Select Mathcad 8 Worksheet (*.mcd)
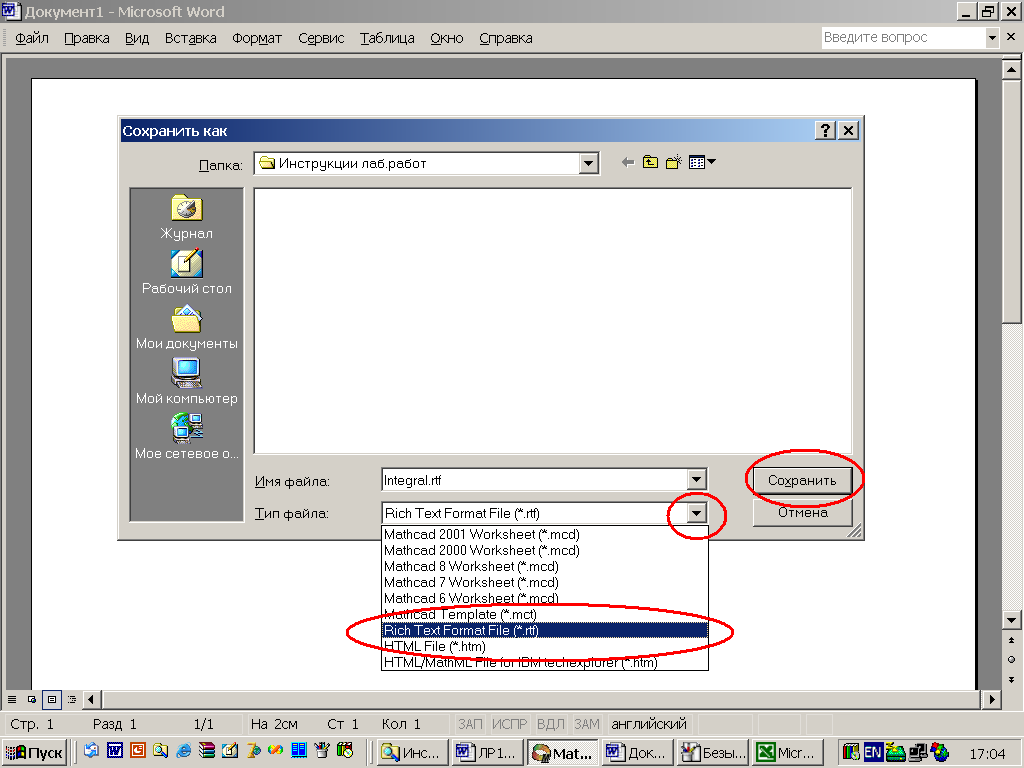This screenshot has height=768, width=1024. click(545, 566)
